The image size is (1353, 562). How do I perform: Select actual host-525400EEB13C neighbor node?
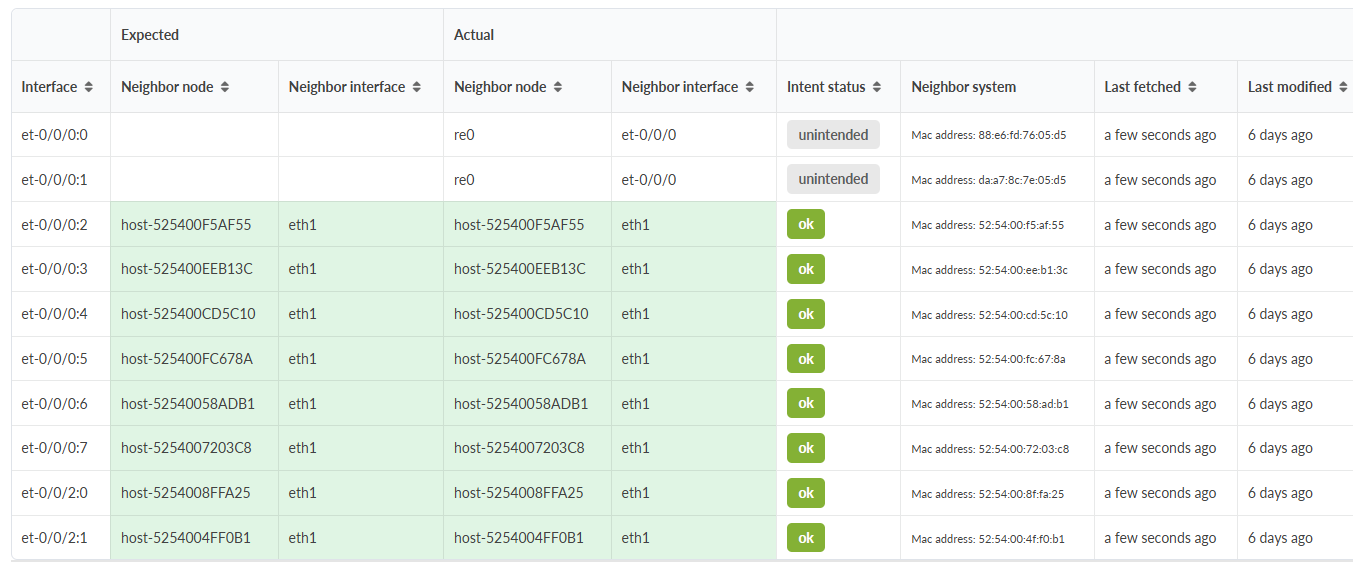point(519,269)
